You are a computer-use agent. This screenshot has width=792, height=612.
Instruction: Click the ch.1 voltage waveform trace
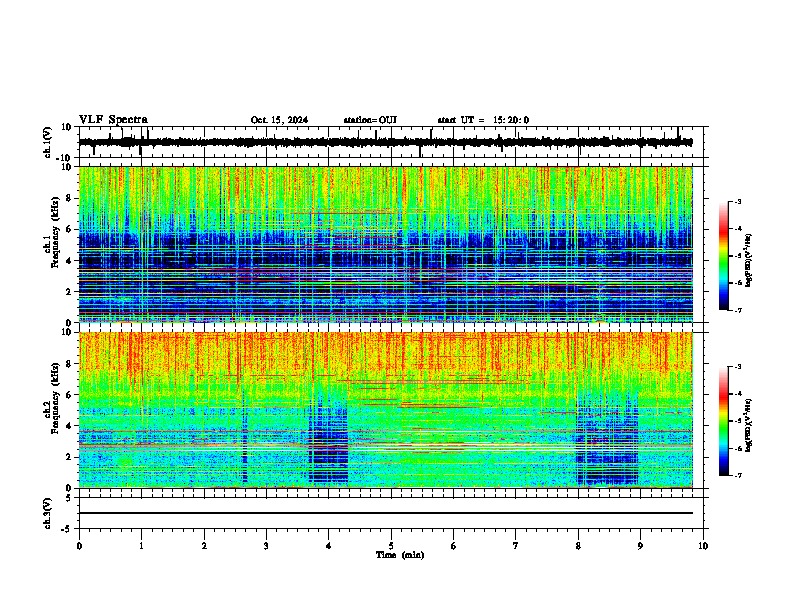[385, 142]
